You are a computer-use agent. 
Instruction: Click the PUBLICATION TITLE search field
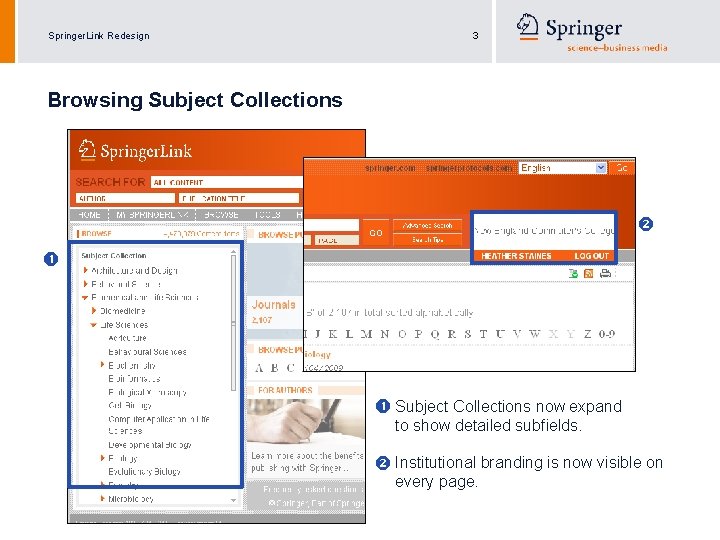[x=239, y=198]
